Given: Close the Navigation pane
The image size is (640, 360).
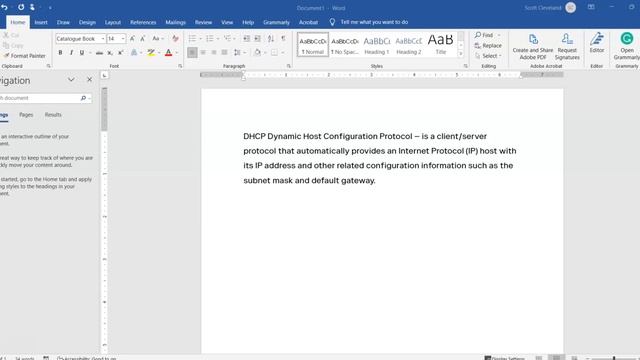Looking at the screenshot, I should 89,80.
